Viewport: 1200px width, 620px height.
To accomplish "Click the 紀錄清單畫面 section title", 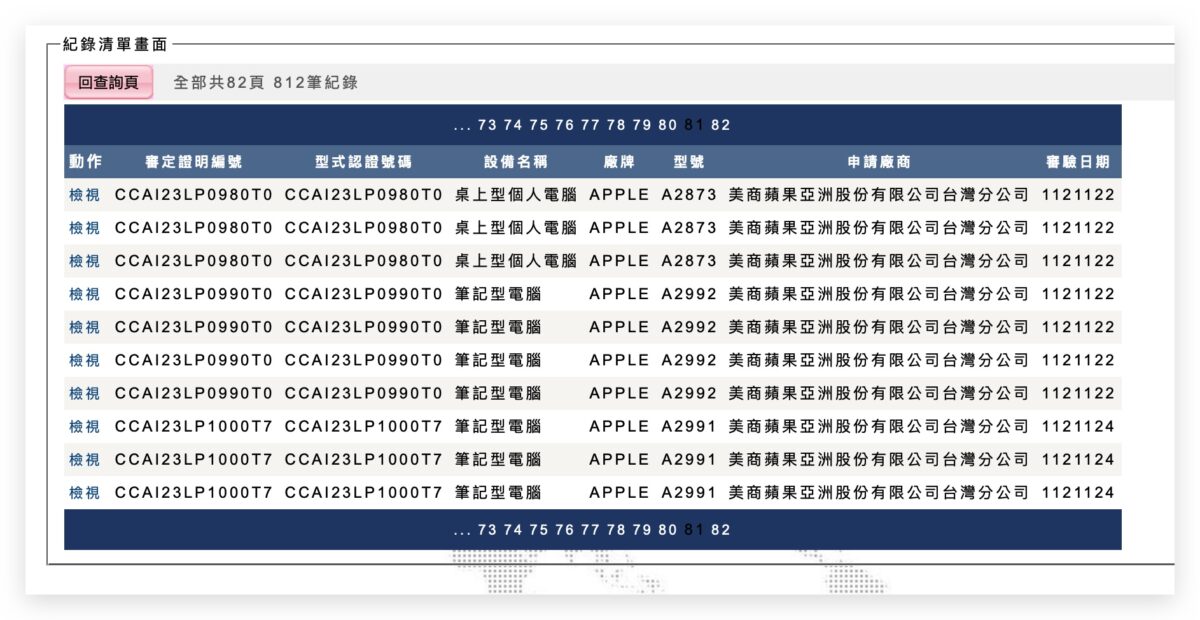I will [115, 44].
